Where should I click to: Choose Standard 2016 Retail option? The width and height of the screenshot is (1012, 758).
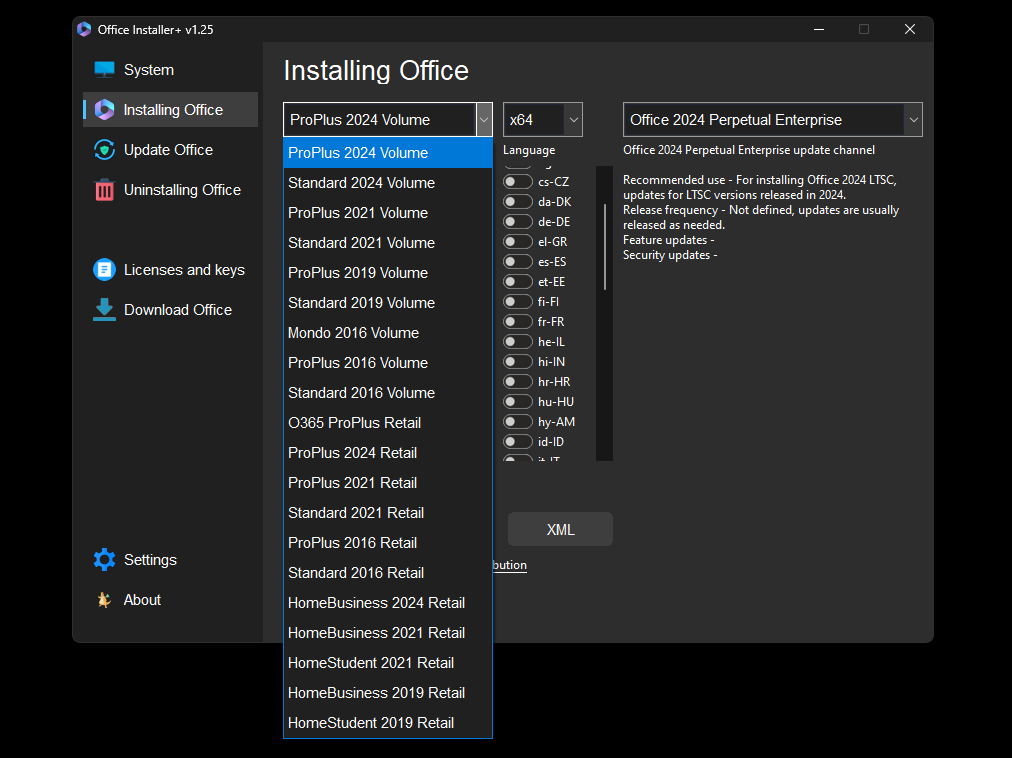[x=388, y=573]
